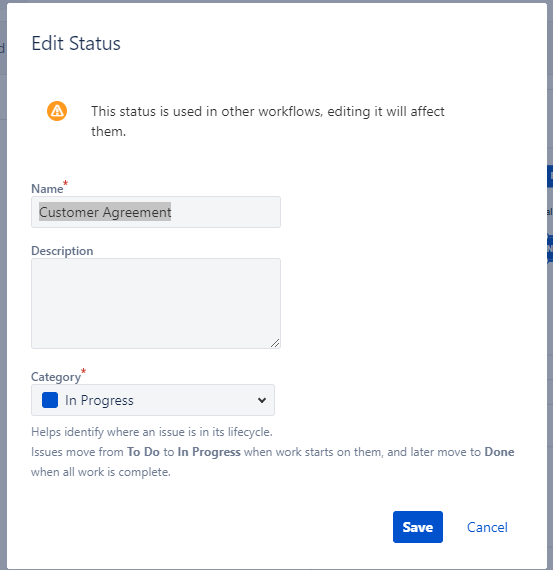Click the Category field label

click(56, 377)
